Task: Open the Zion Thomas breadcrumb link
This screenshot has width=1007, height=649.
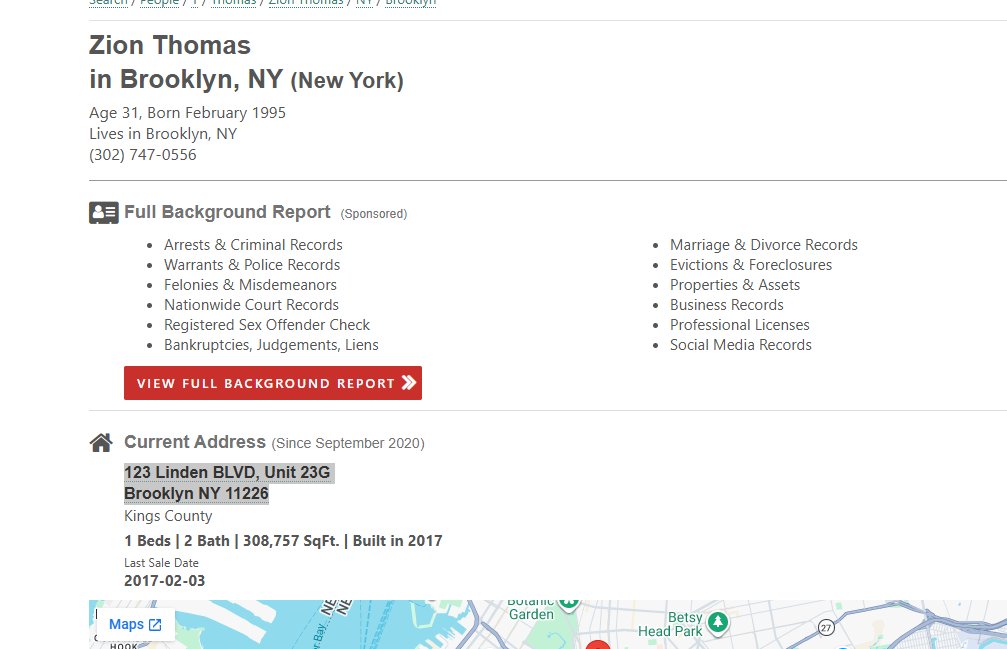Action: [306, 3]
